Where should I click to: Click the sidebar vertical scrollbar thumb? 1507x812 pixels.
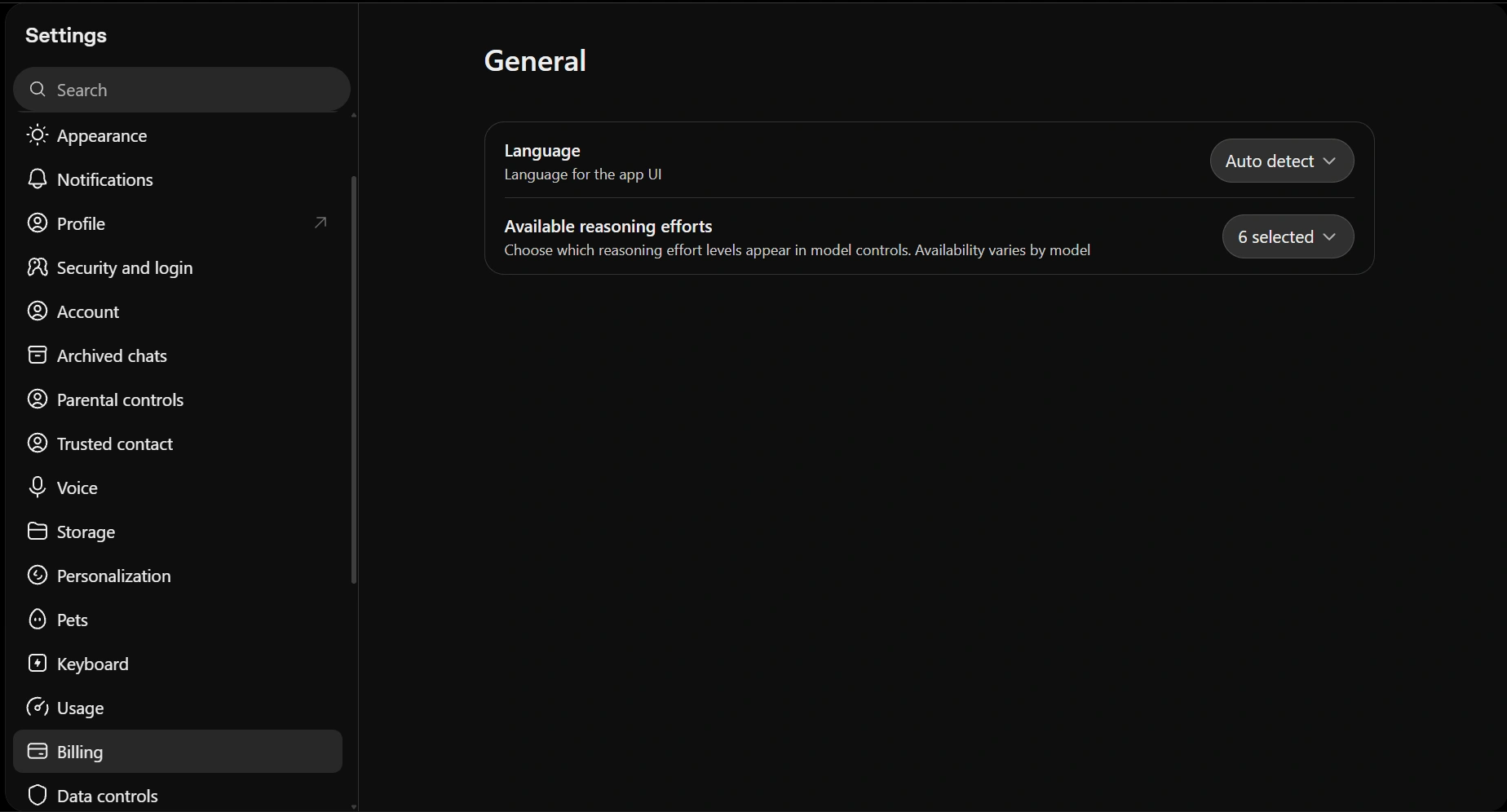pos(354,380)
